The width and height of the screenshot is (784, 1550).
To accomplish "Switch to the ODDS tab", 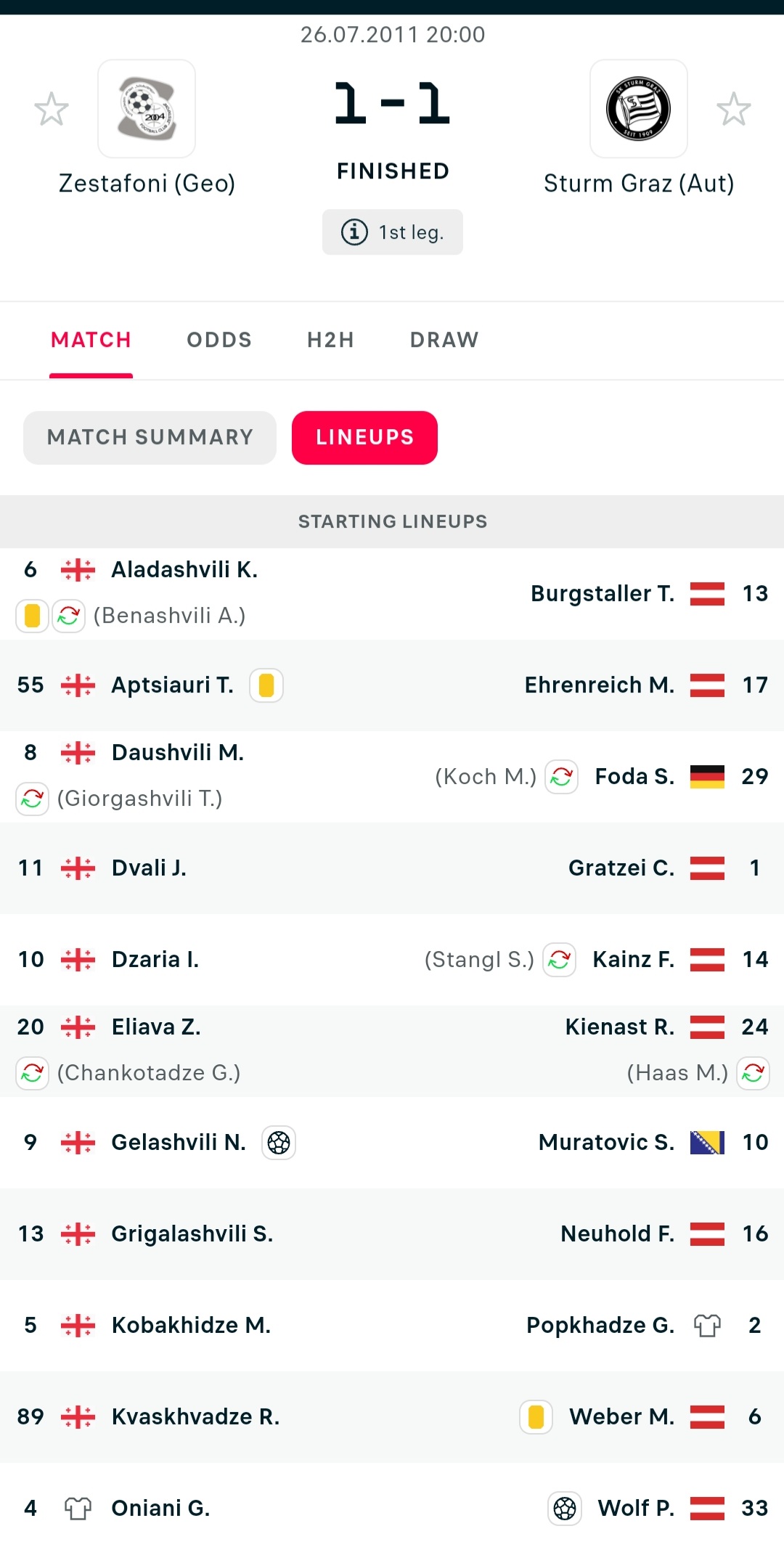I will (x=219, y=340).
